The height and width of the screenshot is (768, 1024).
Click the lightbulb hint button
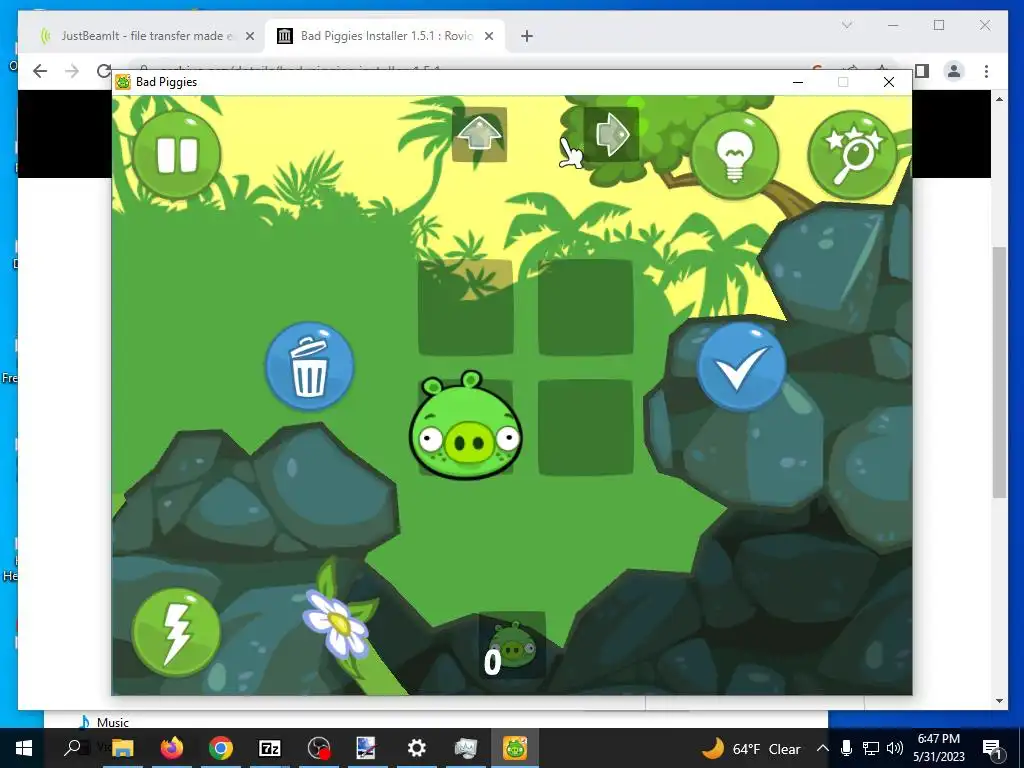click(x=735, y=155)
